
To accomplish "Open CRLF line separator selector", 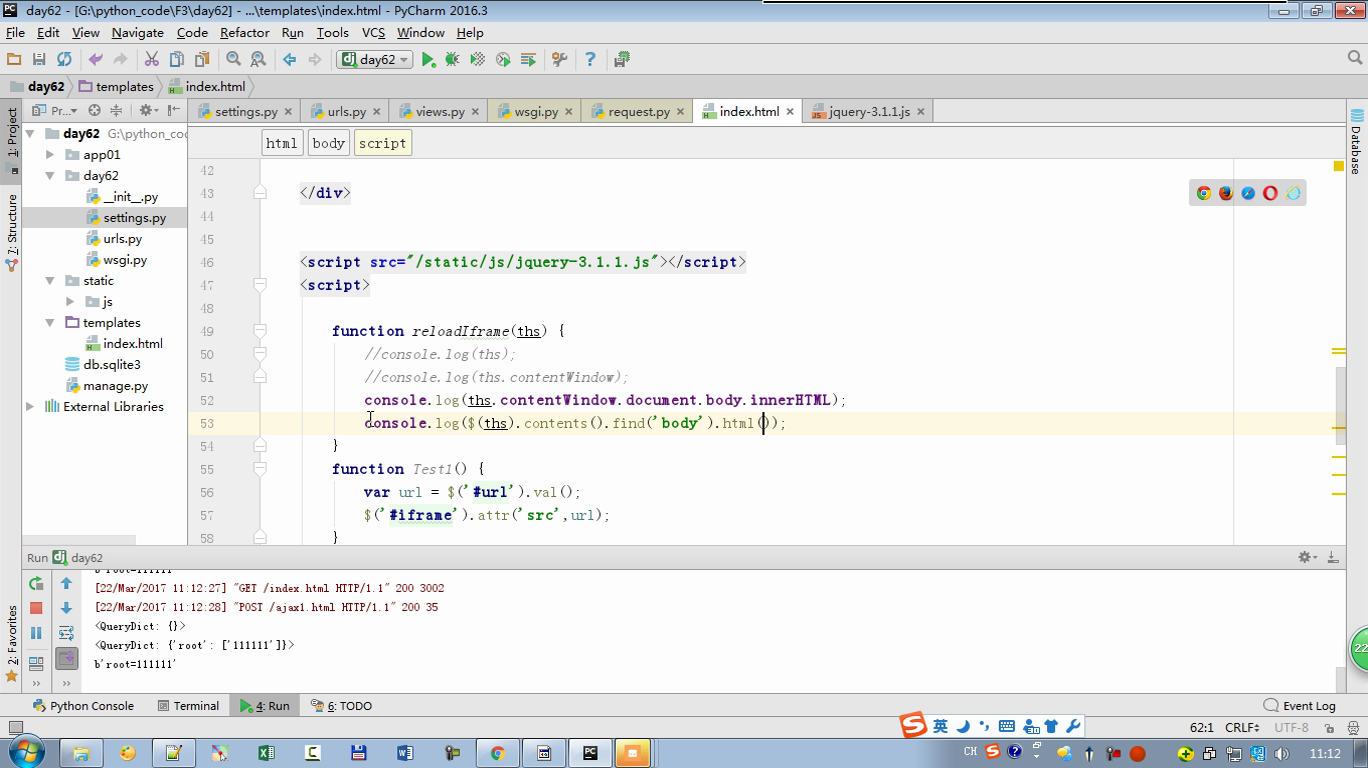I will point(1244,728).
